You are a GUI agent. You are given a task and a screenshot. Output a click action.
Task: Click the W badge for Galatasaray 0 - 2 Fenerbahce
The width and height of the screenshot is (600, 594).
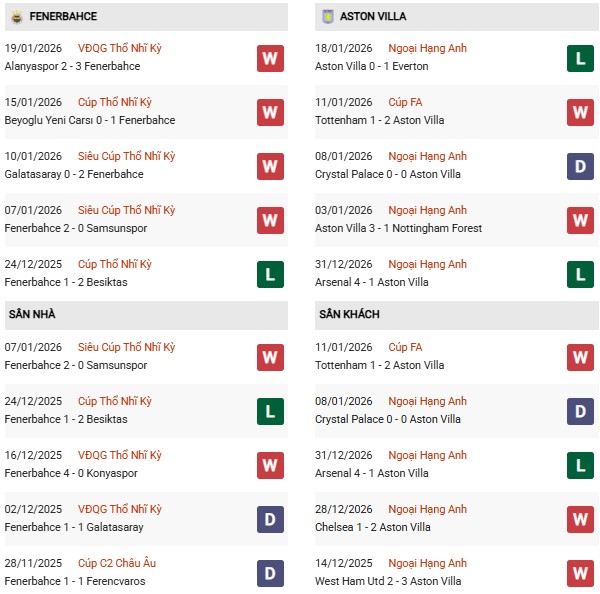click(x=270, y=166)
